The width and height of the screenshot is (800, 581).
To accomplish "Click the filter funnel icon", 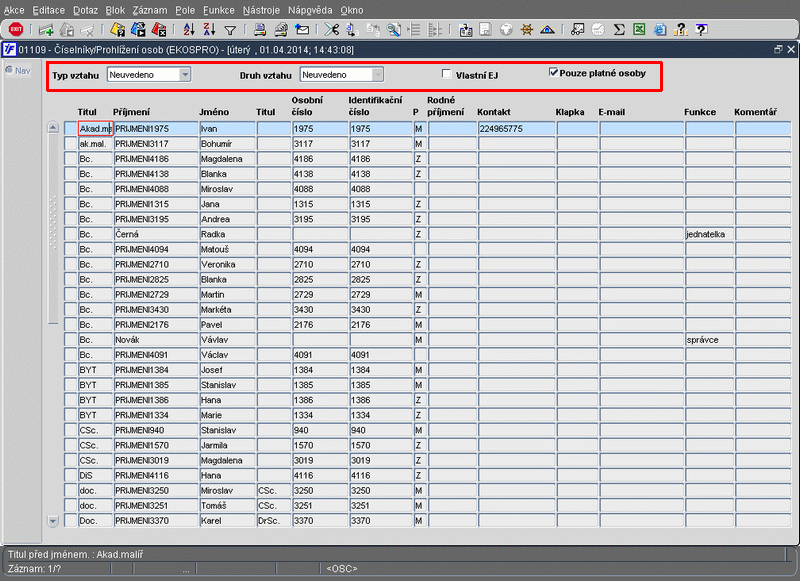I will (x=230, y=30).
